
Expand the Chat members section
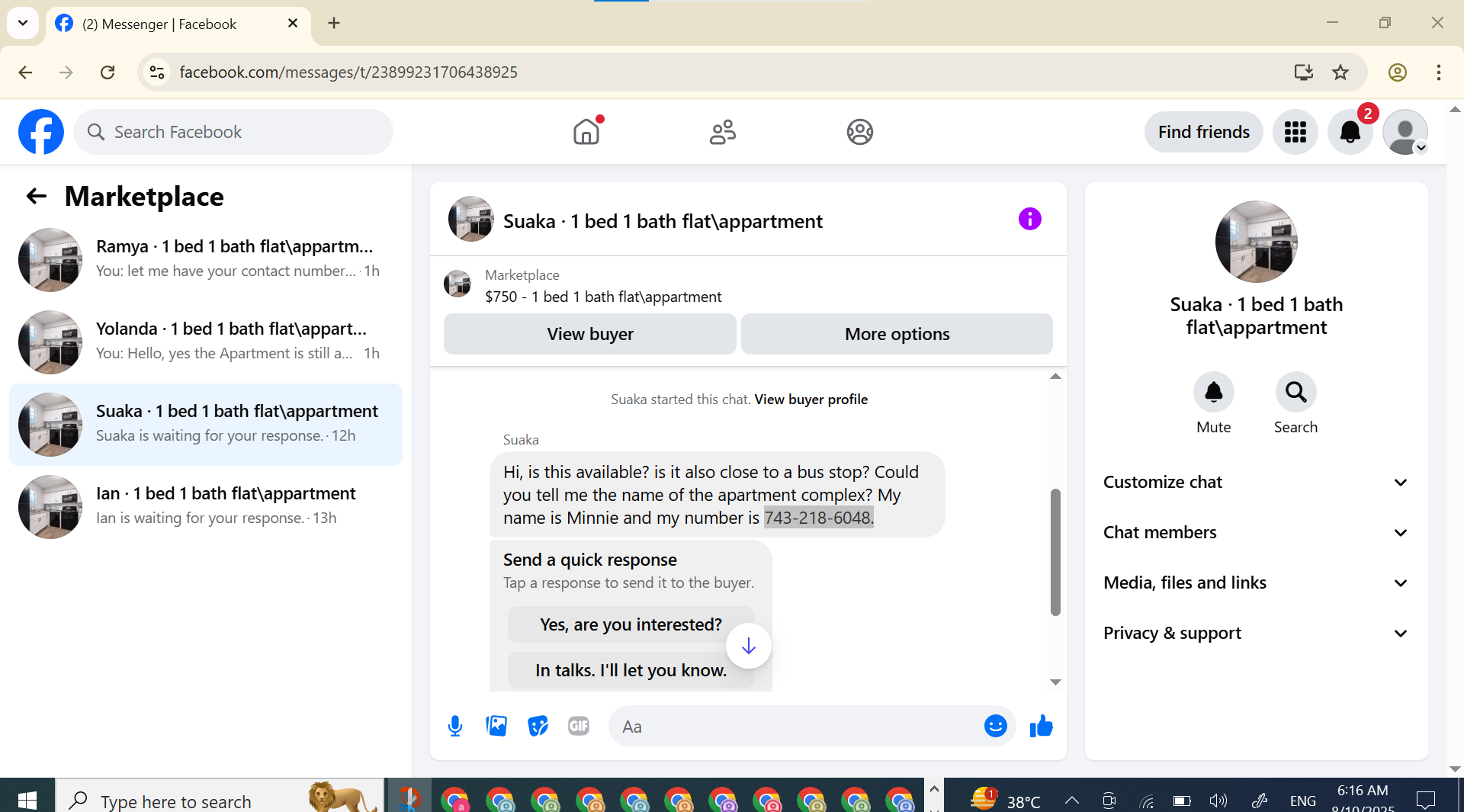(1256, 532)
